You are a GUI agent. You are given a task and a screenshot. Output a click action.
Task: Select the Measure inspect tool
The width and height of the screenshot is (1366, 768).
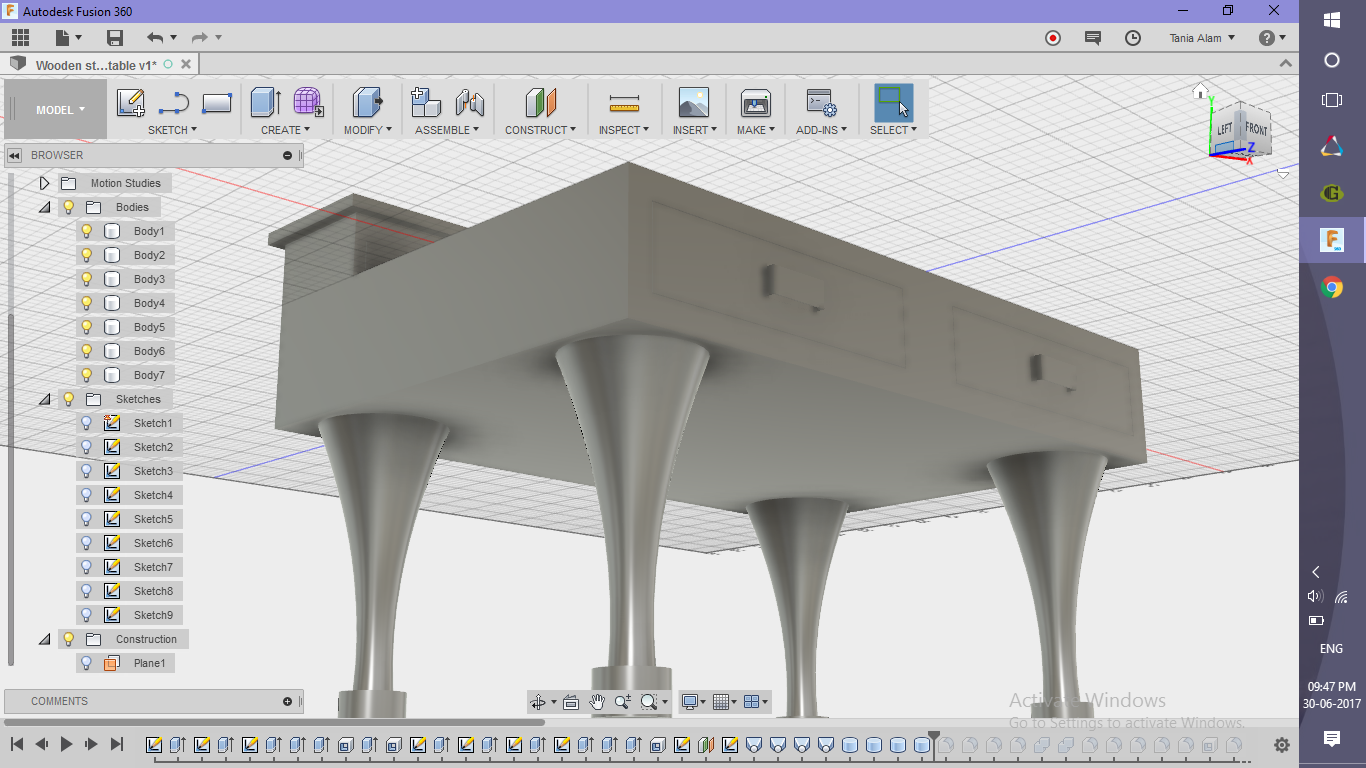coord(624,102)
